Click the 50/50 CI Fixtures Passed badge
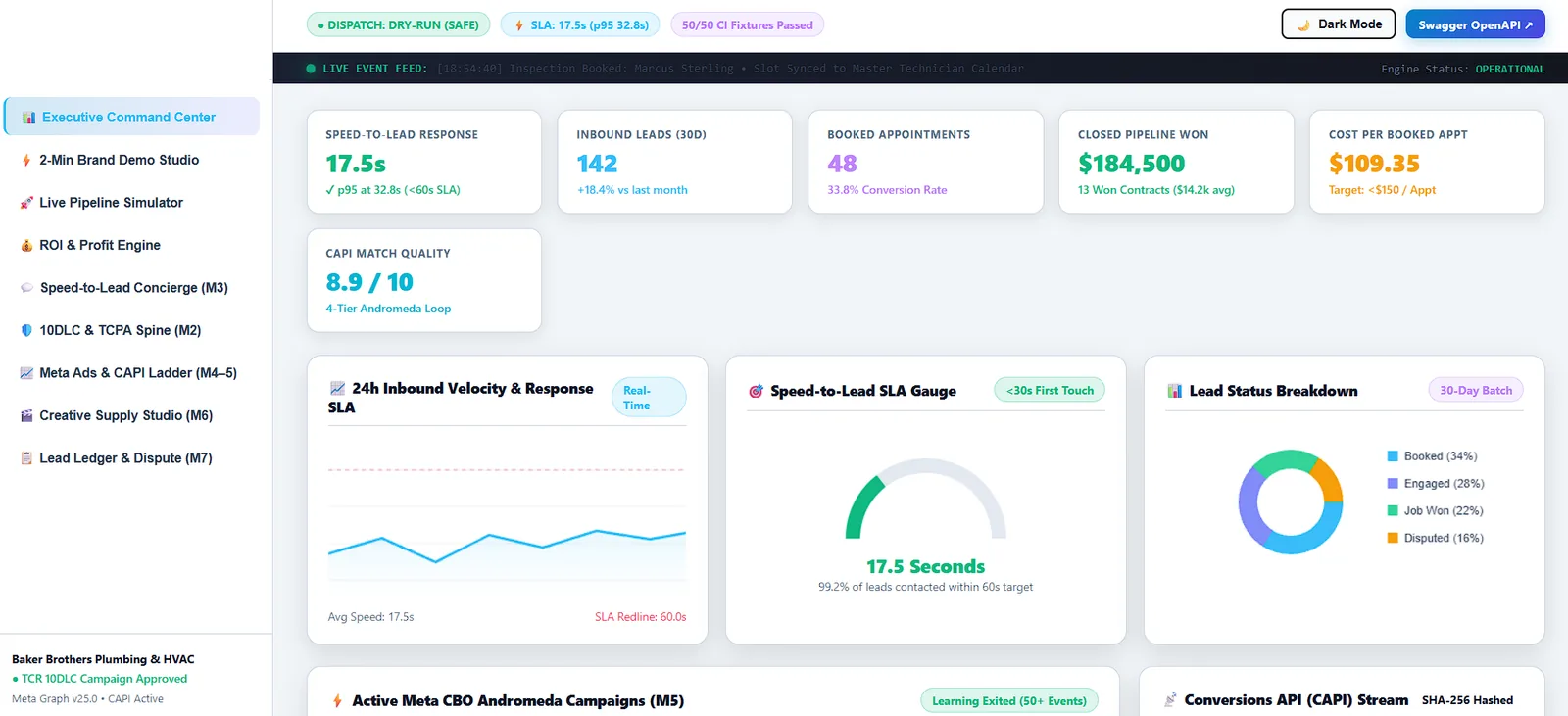 747,25
